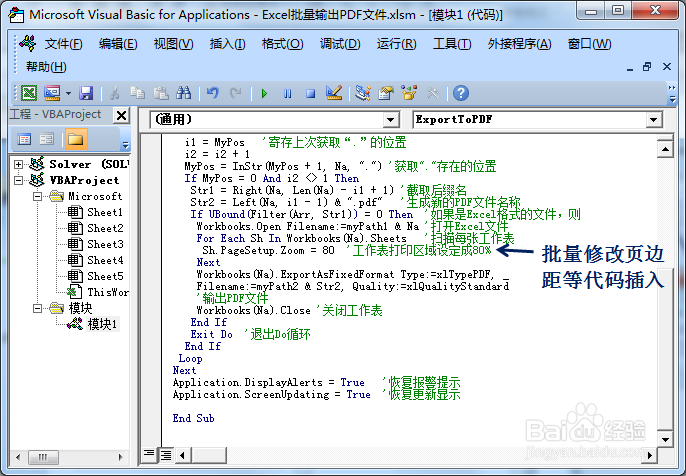The width and height of the screenshot is (686, 476).
Task: Switch to Full Module View button
Action: [166, 455]
